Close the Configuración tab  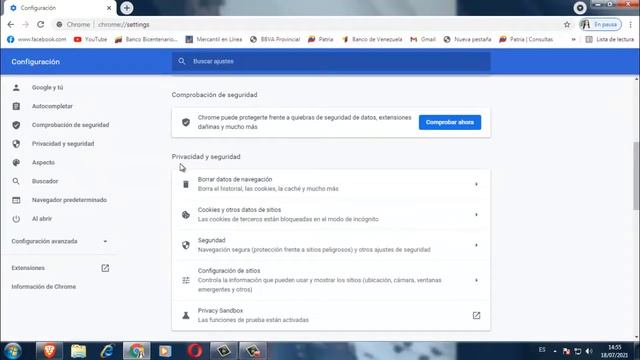point(109,8)
